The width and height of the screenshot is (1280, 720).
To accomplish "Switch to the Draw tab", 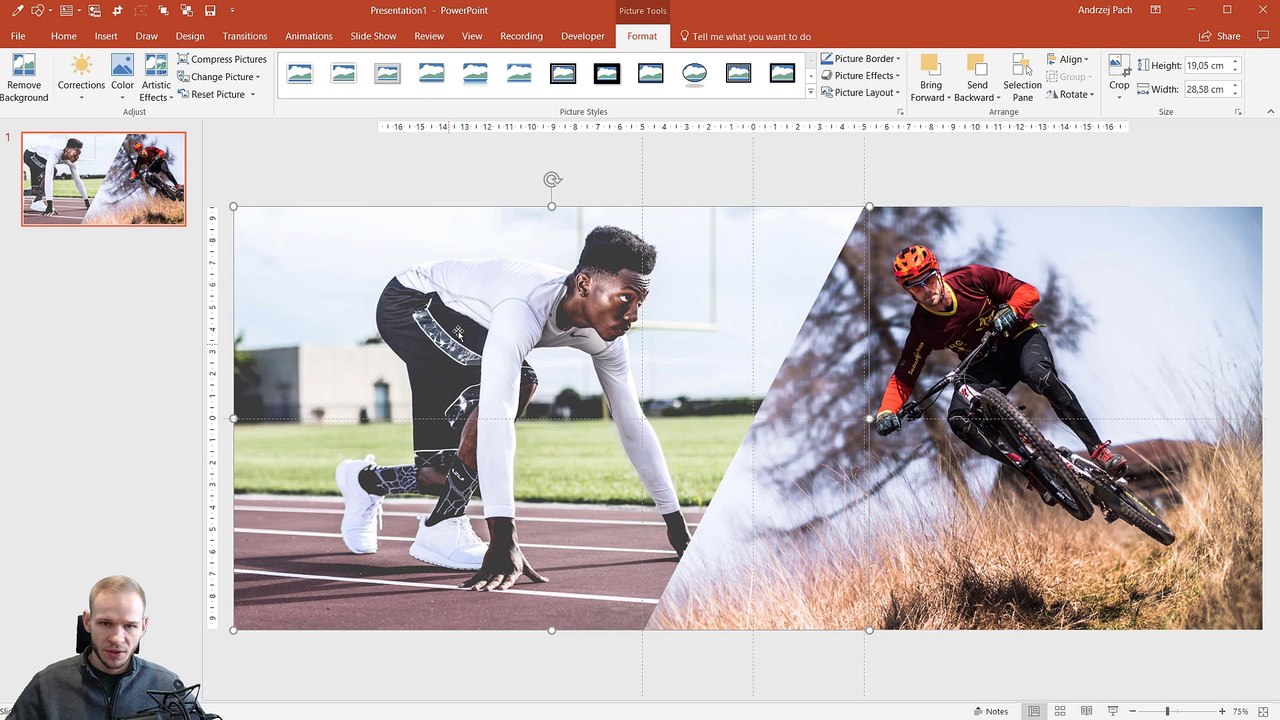I will tap(147, 36).
